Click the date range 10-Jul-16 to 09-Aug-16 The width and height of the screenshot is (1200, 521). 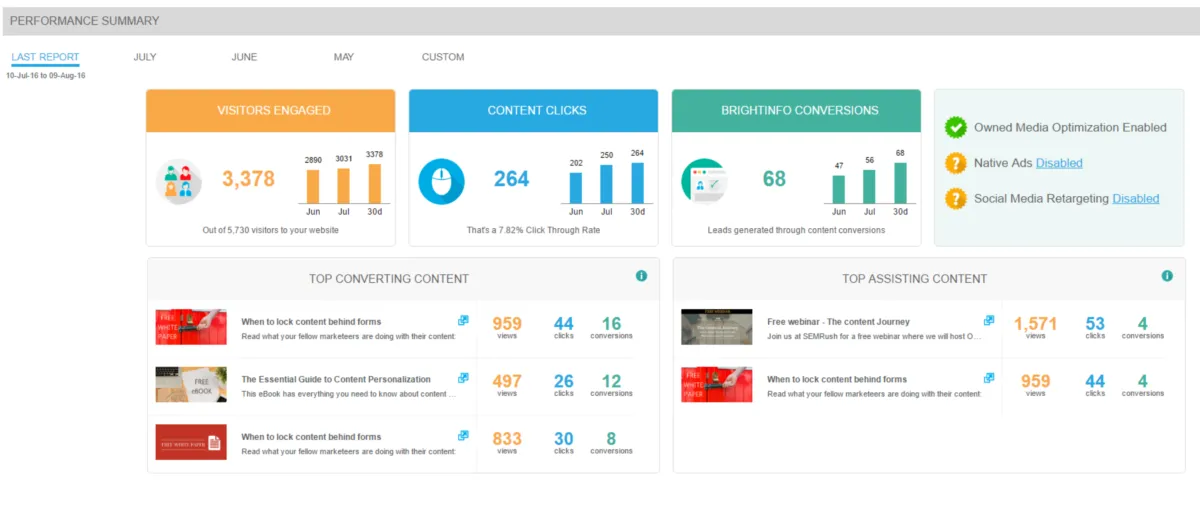click(x=46, y=76)
